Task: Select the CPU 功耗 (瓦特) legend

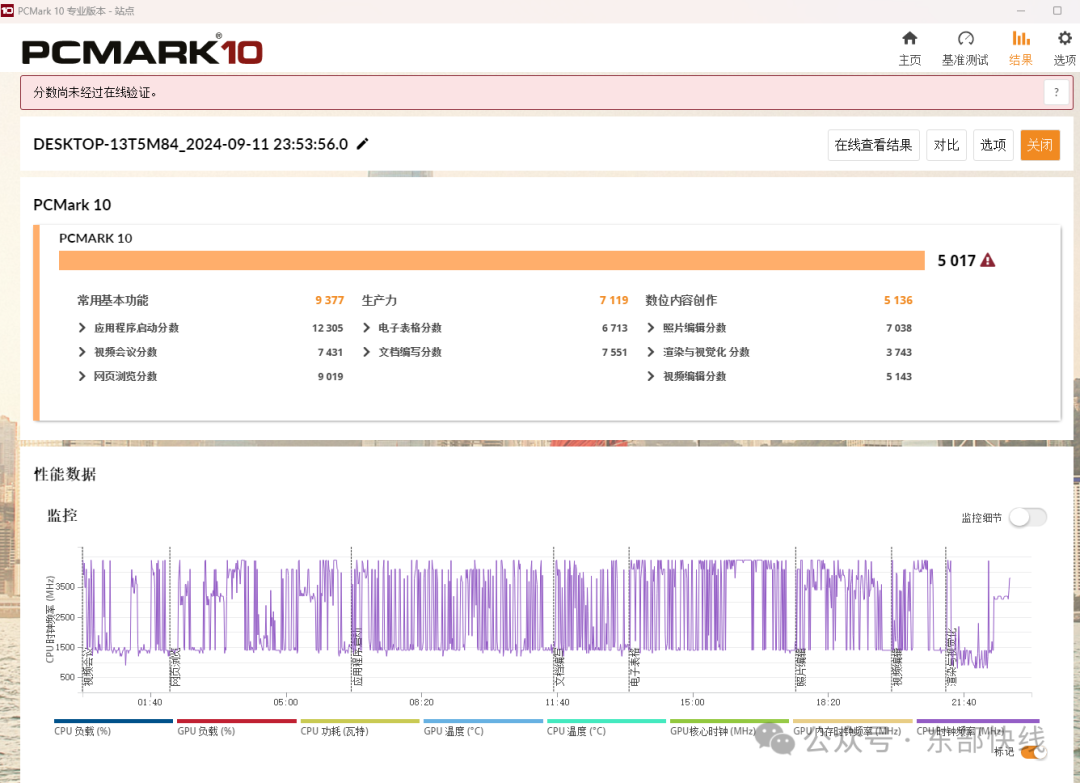Action: pos(360,727)
